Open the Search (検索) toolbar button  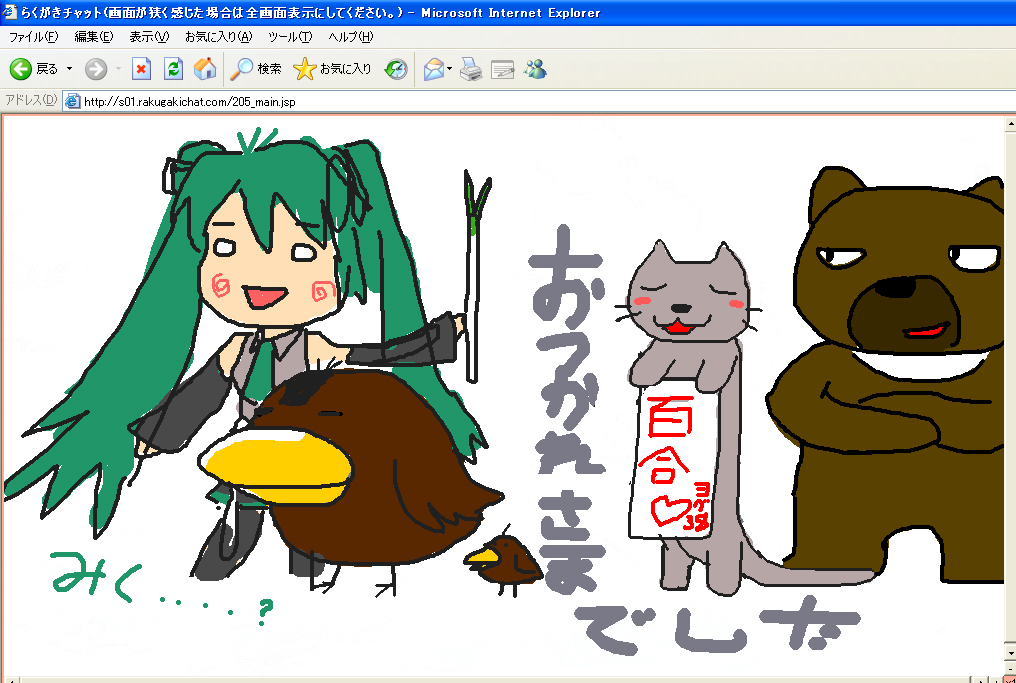256,69
